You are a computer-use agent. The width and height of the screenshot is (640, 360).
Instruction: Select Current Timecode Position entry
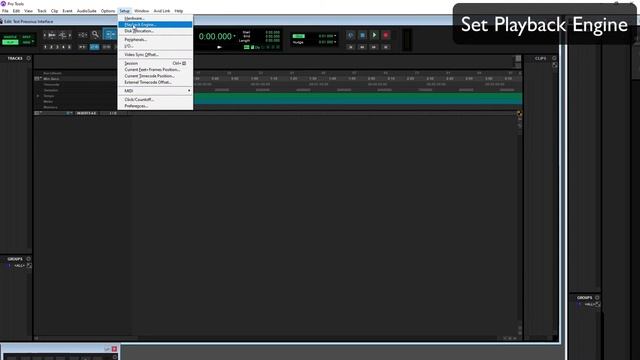(155, 76)
